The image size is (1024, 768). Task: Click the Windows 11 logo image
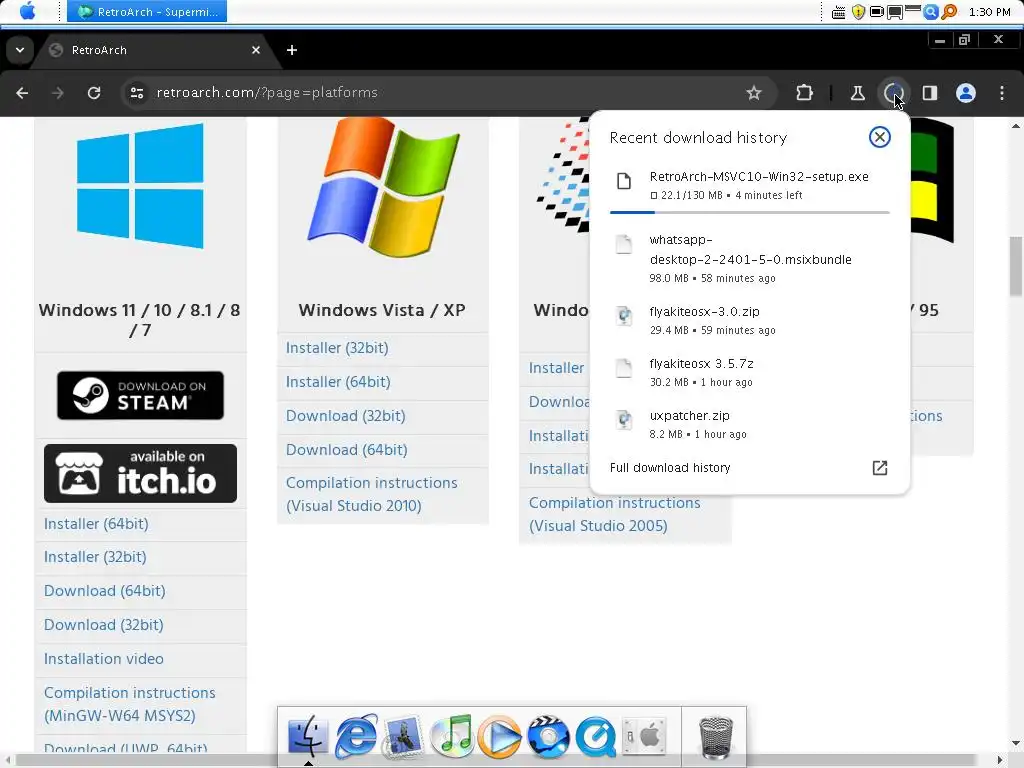pyautogui.click(x=140, y=186)
